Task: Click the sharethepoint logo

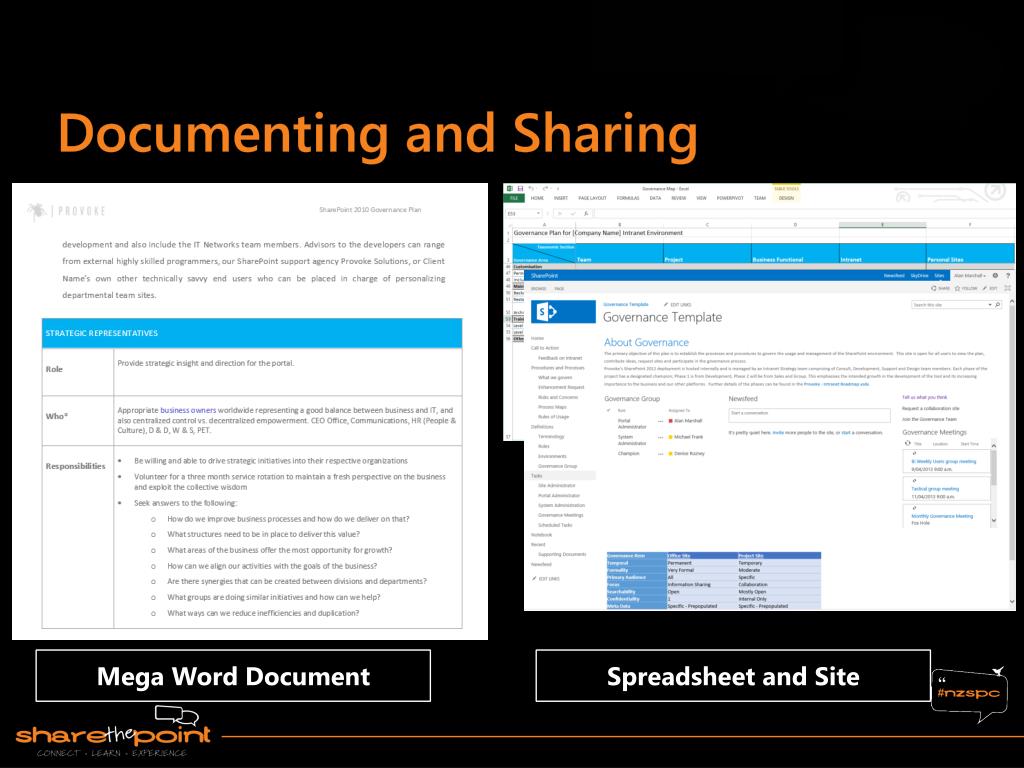Action: pyautogui.click(x=113, y=732)
